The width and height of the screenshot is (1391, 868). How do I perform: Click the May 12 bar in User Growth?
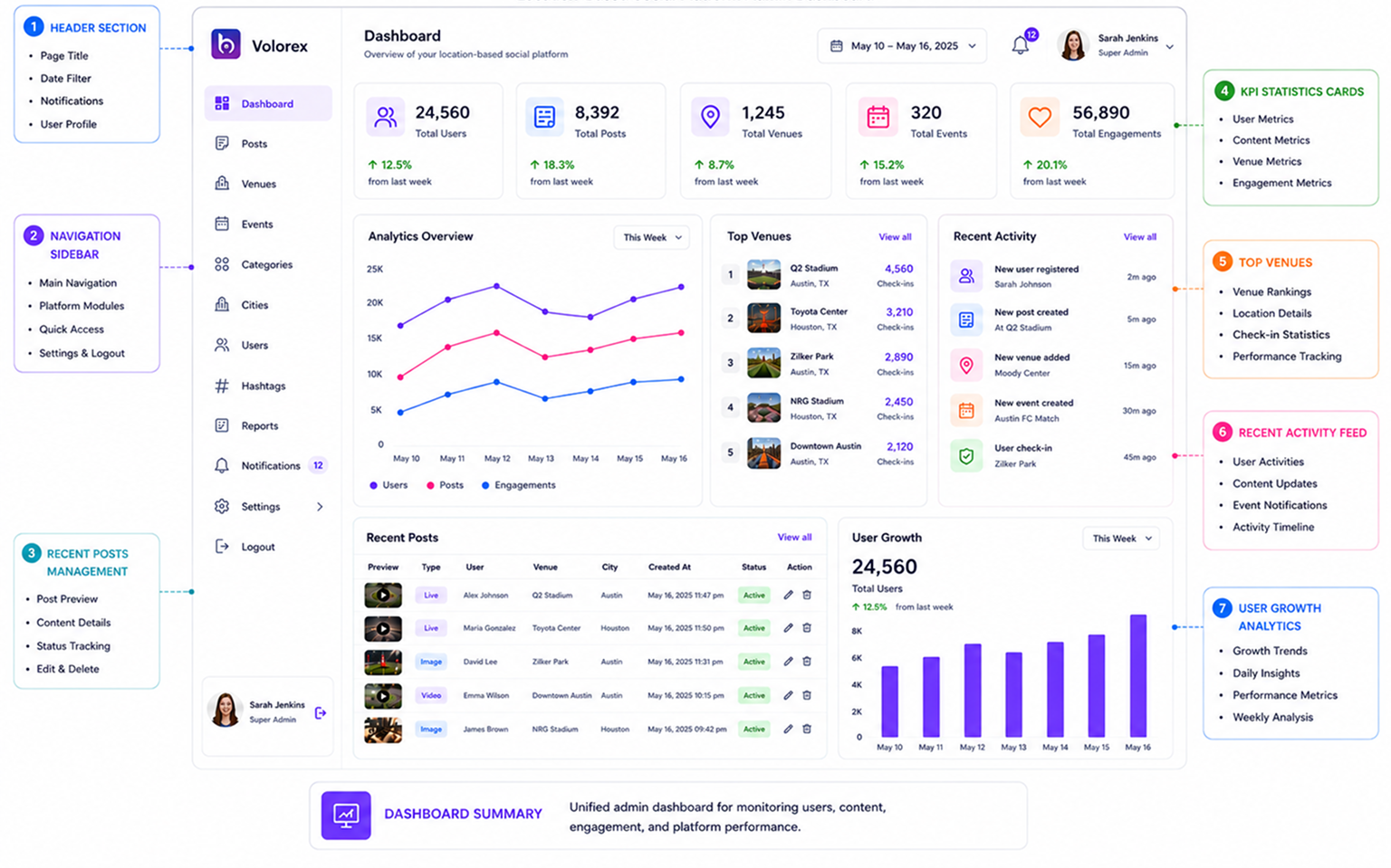973,691
